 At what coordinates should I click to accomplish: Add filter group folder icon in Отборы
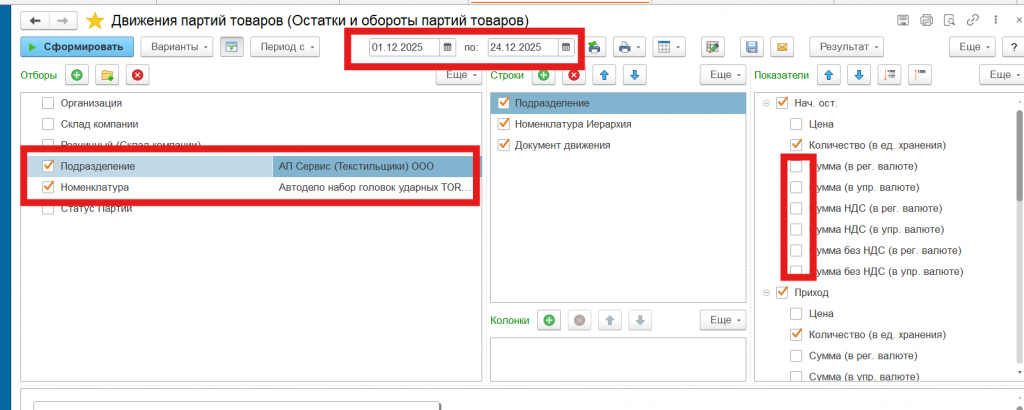point(107,75)
